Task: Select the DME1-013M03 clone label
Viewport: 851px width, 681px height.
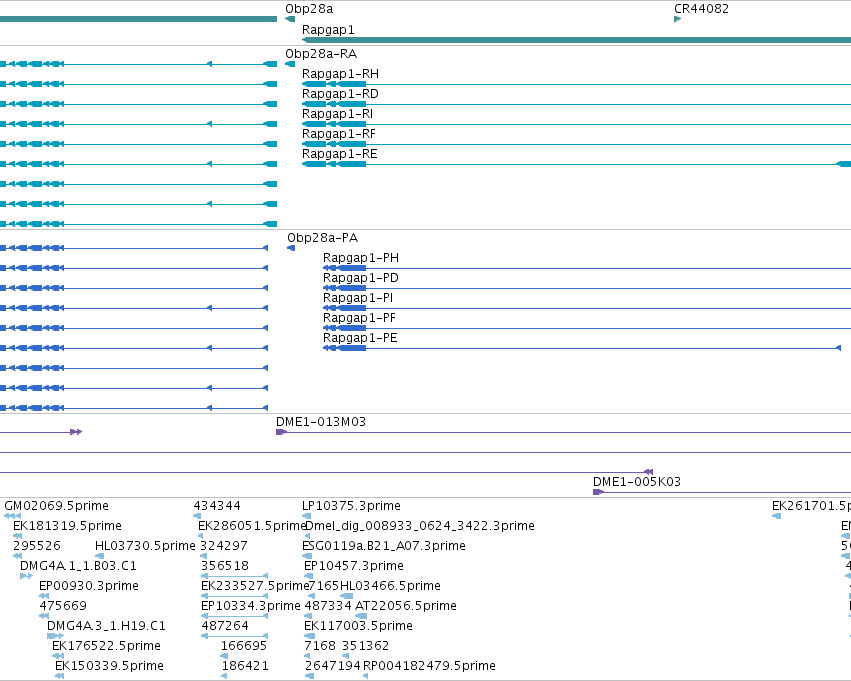Action: pyautogui.click(x=321, y=422)
